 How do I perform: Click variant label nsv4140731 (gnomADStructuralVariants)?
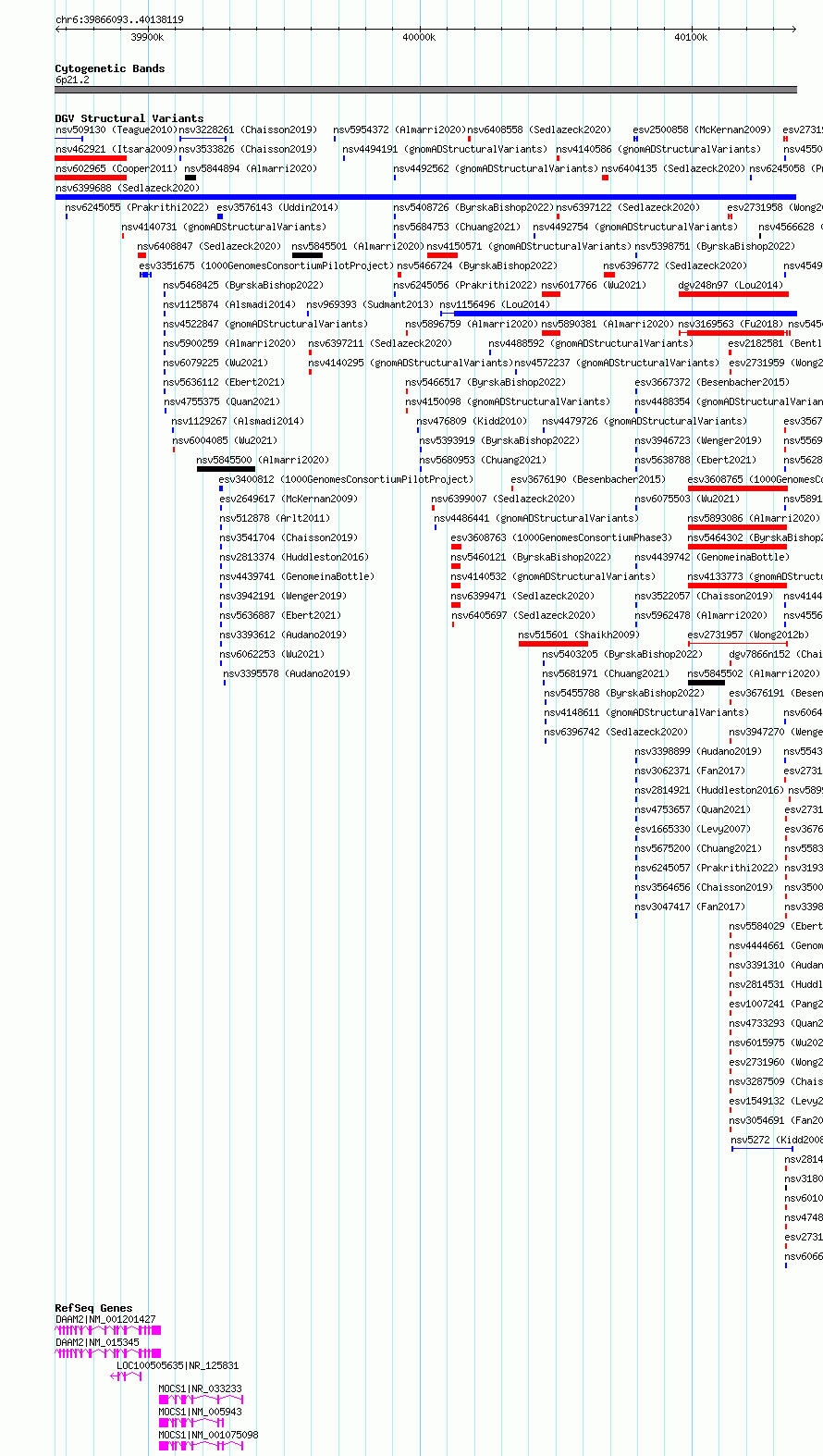[224, 227]
